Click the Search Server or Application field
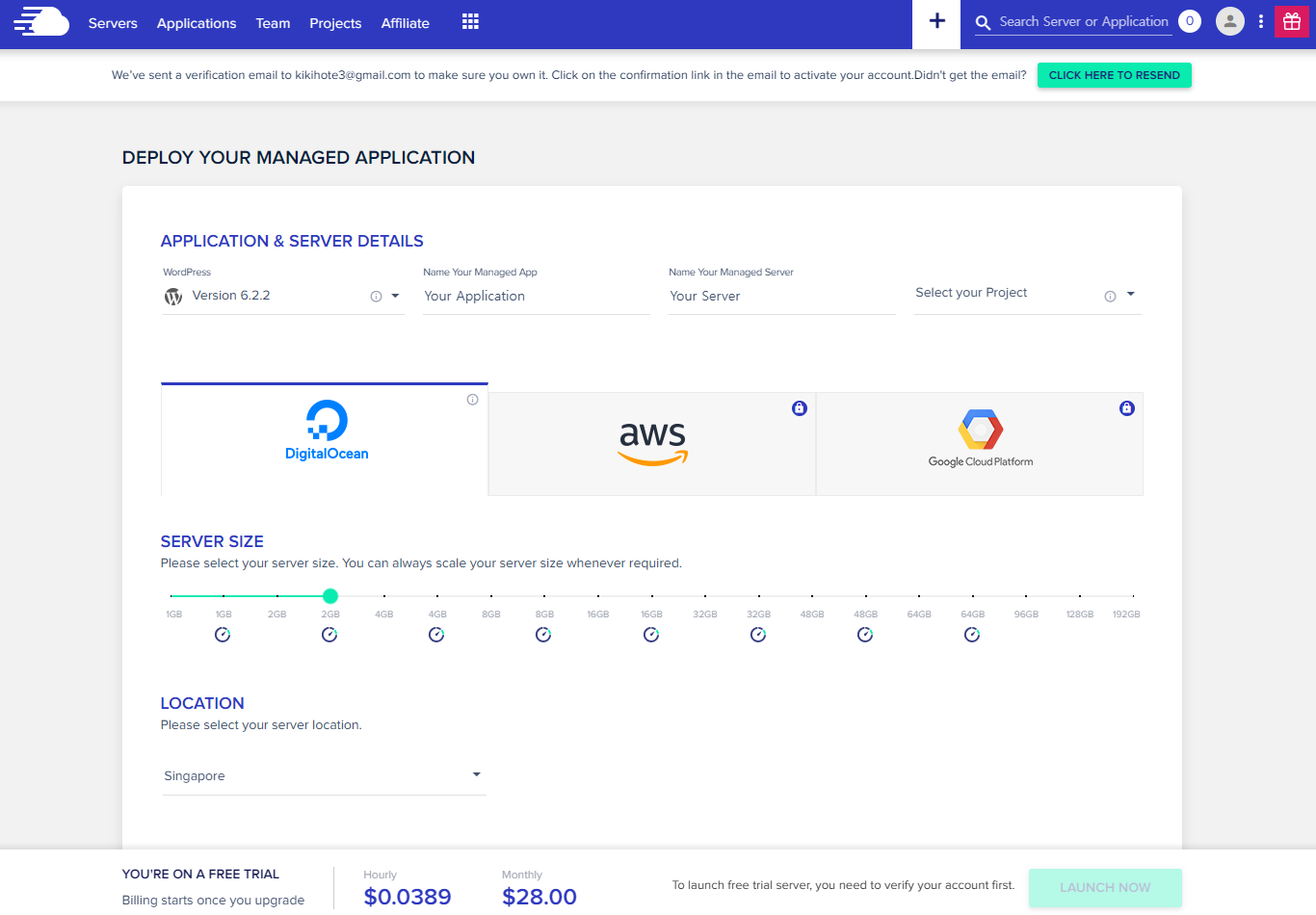This screenshot has width=1316, height=915. coord(1084,21)
